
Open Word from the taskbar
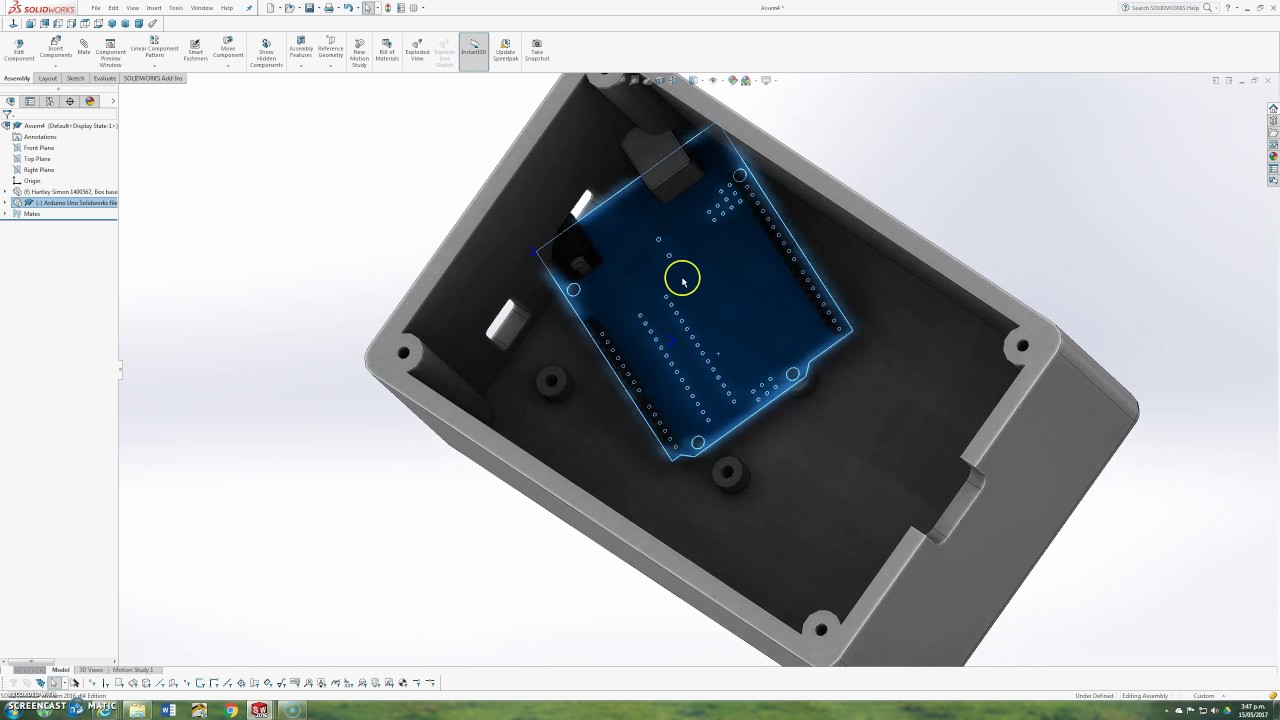tap(168, 710)
